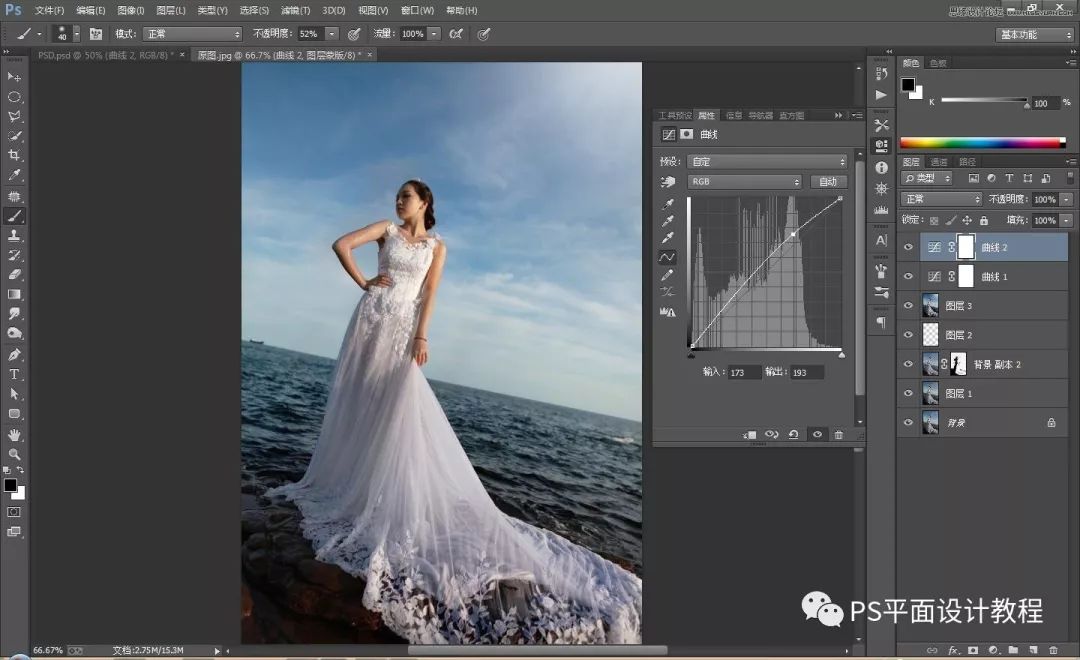The image size is (1080, 660).
Task: Select the Zoom tool
Action: (15, 454)
